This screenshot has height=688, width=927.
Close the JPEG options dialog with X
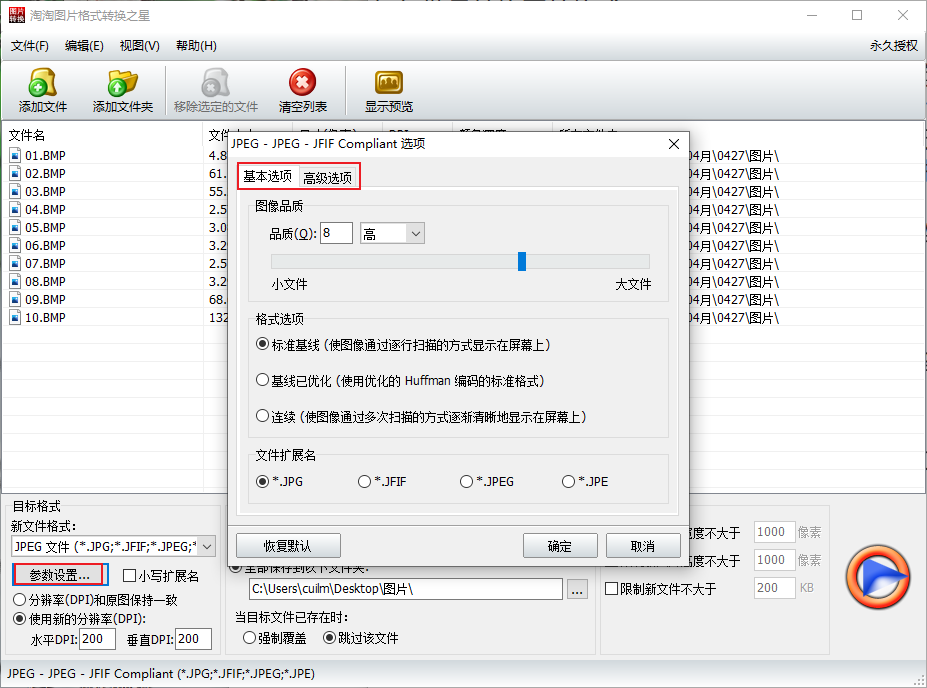[x=674, y=144]
